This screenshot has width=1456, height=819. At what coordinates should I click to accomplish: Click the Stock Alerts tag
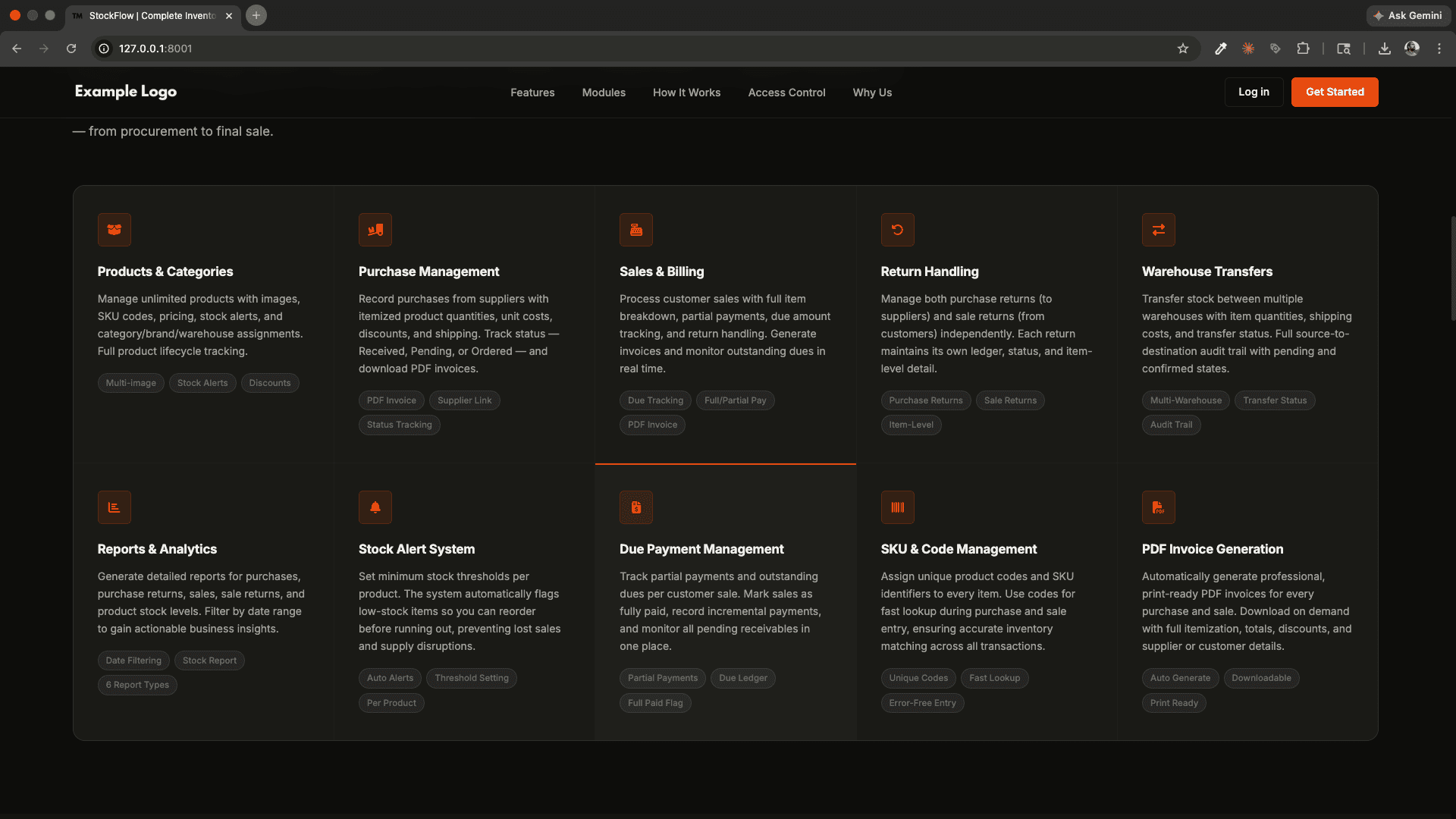[202, 383]
